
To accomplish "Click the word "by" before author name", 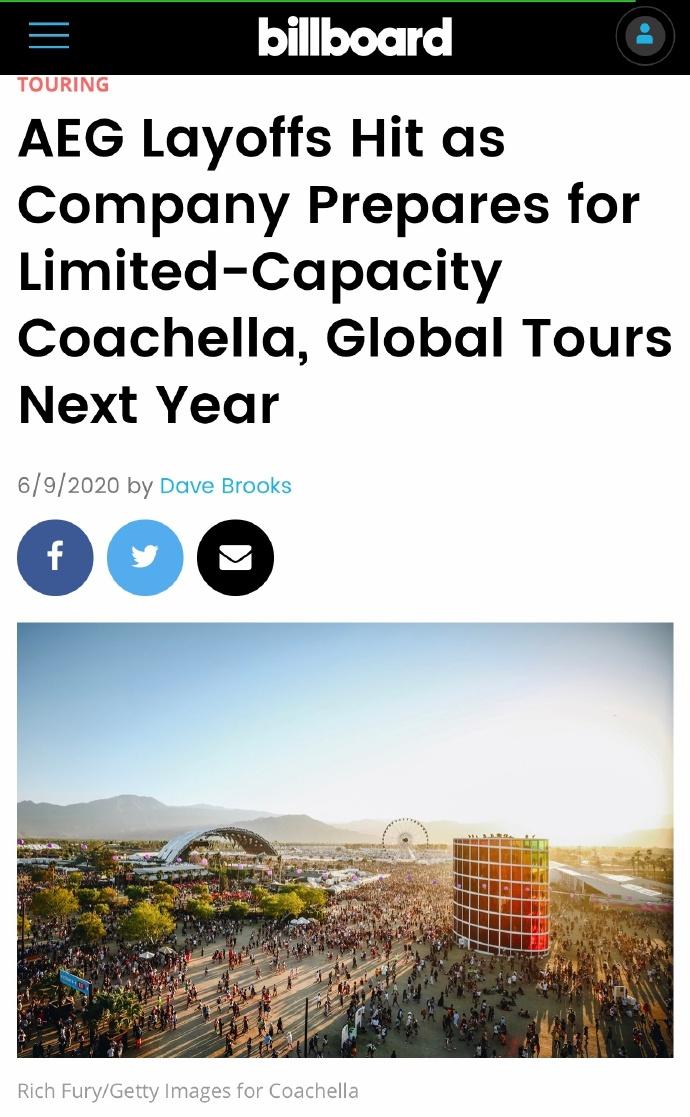I will 140,486.
